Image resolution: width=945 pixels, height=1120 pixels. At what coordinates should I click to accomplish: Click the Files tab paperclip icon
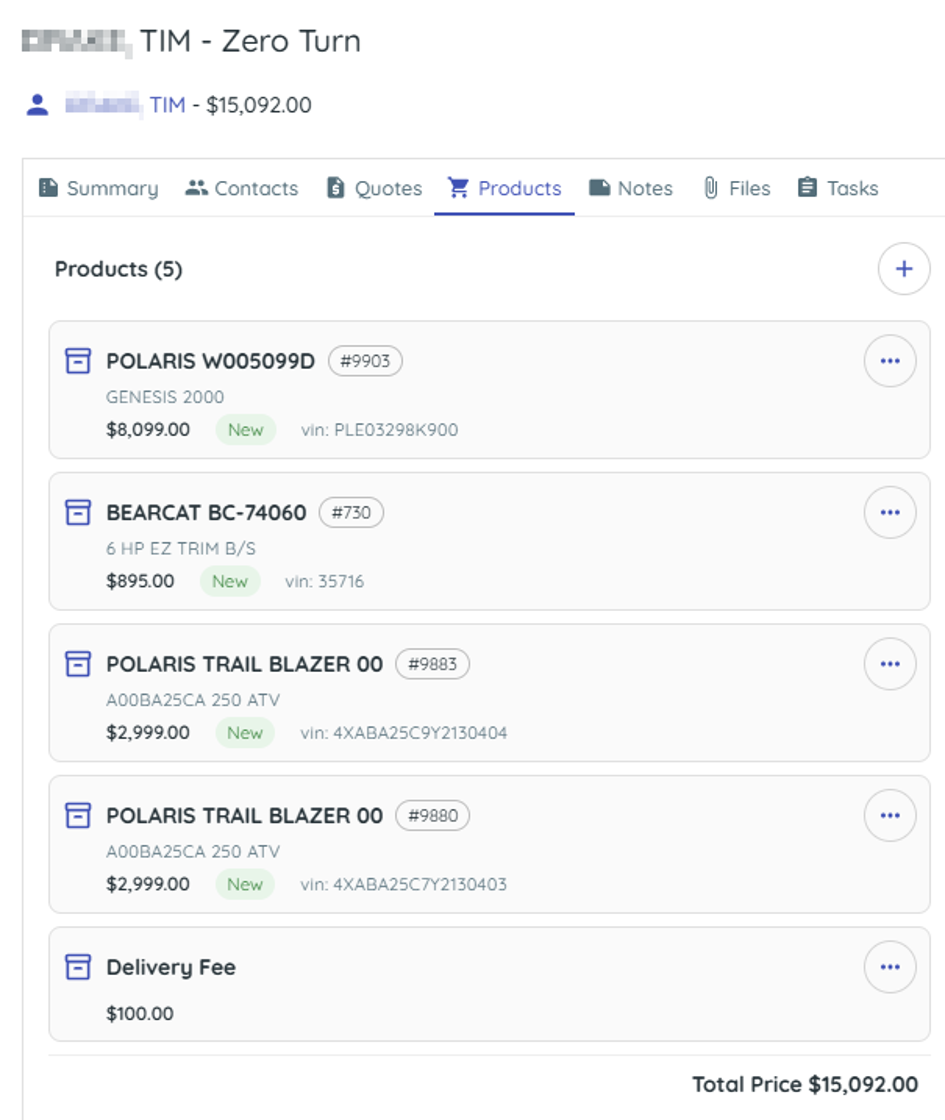711,187
